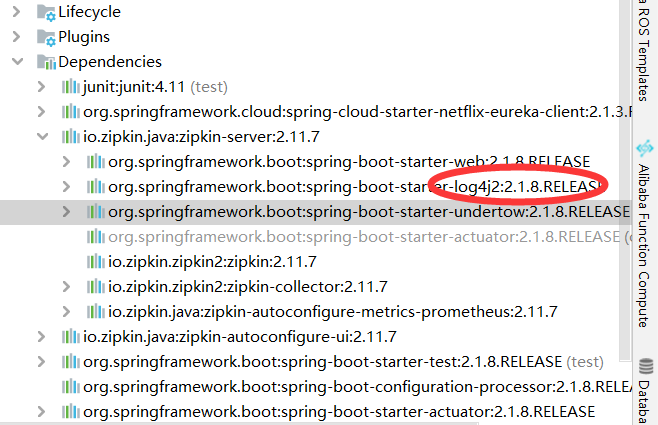Collapse the Dependencies node

(x=18, y=62)
